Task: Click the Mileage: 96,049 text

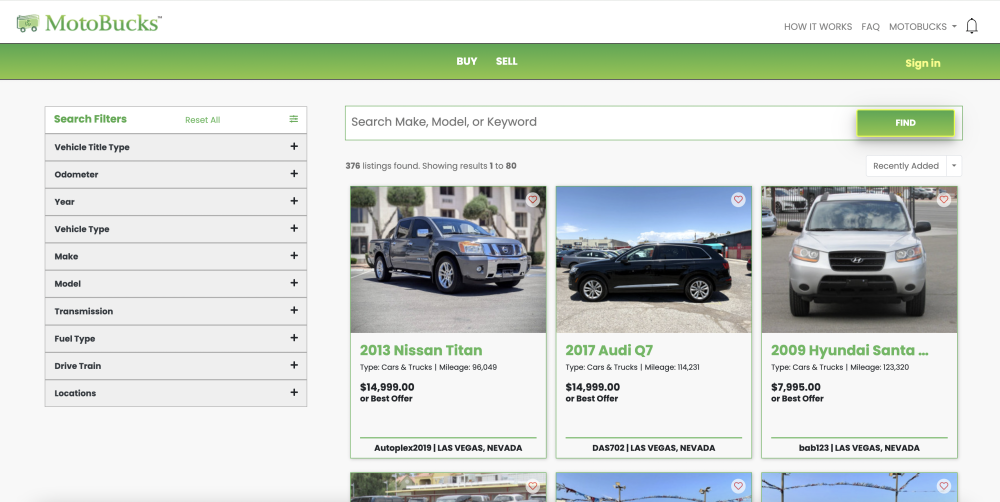Action: tap(469, 367)
